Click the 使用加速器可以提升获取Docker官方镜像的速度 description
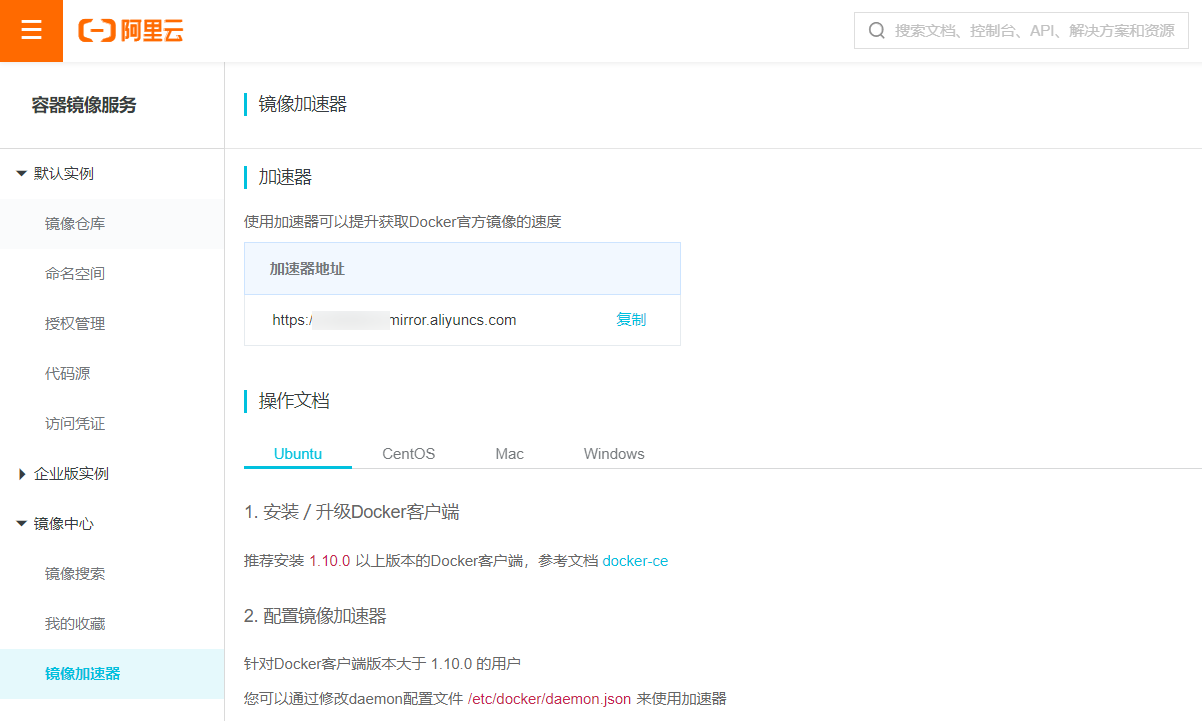Viewport: 1202px width, 721px height. tap(403, 222)
